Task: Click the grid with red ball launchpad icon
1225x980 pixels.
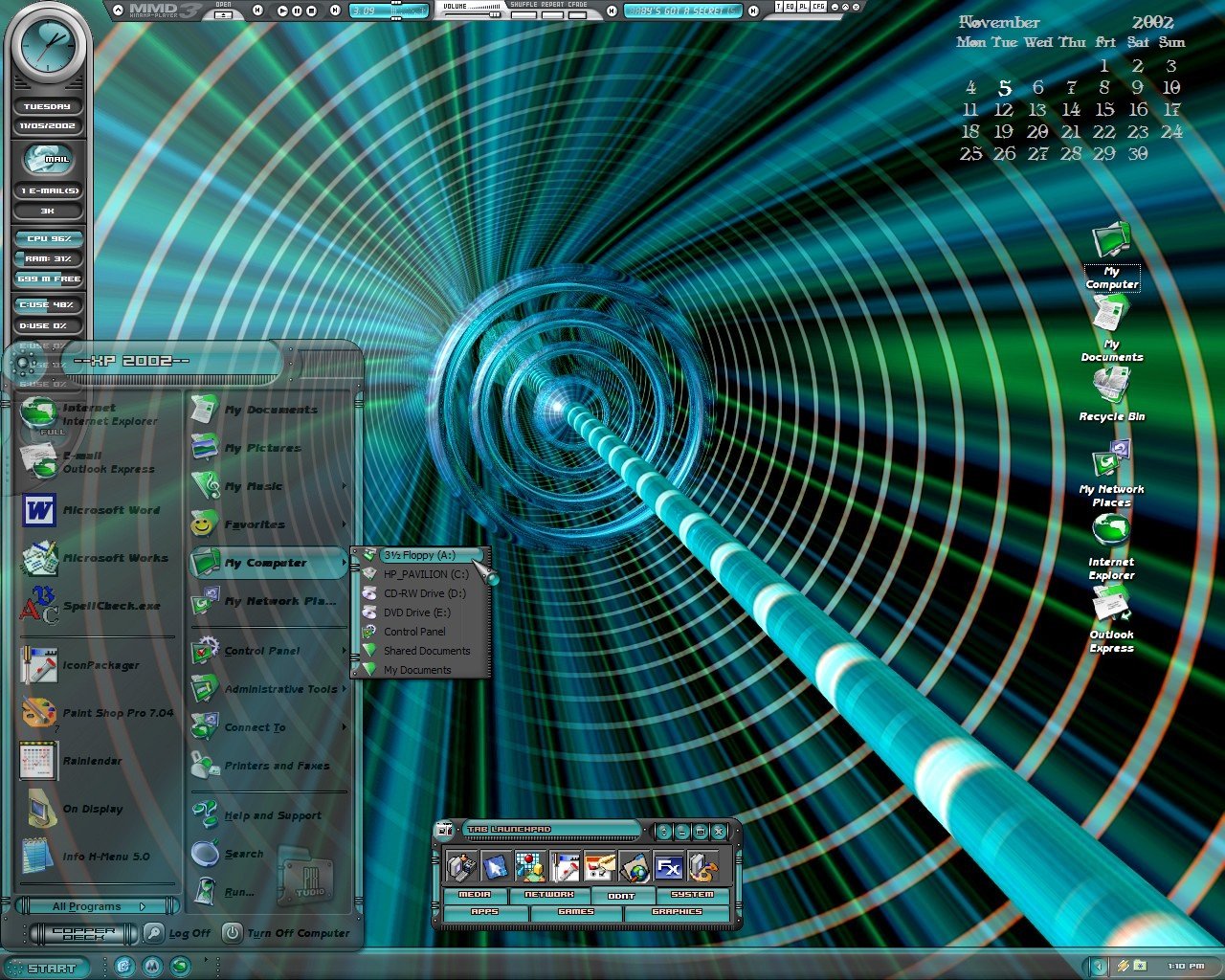Action: click(530, 867)
